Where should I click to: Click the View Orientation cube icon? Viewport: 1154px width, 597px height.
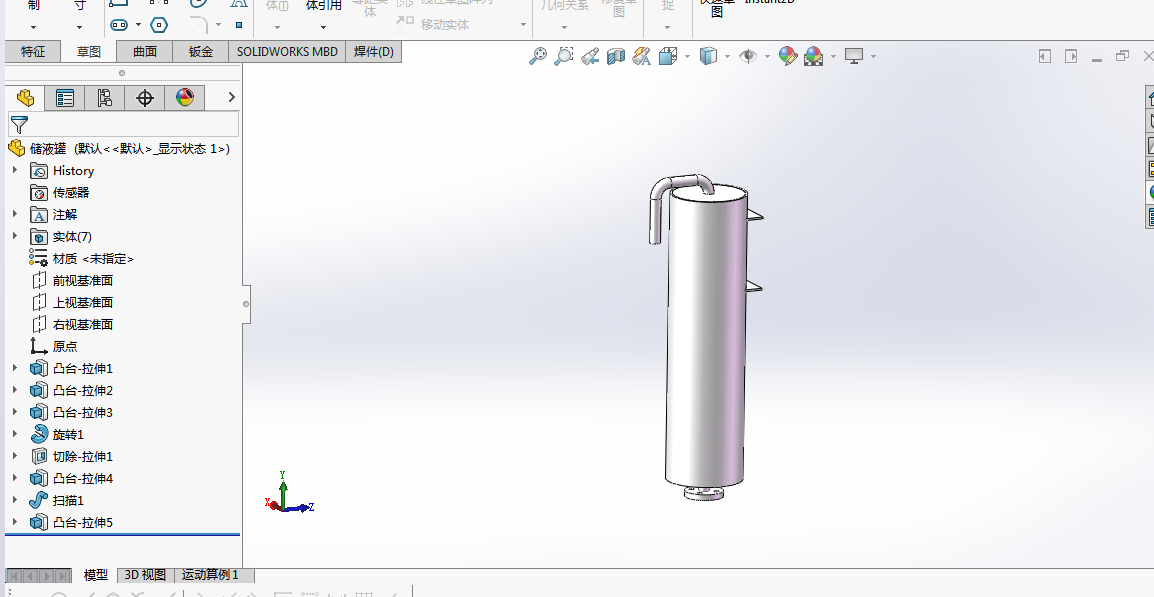point(668,56)
